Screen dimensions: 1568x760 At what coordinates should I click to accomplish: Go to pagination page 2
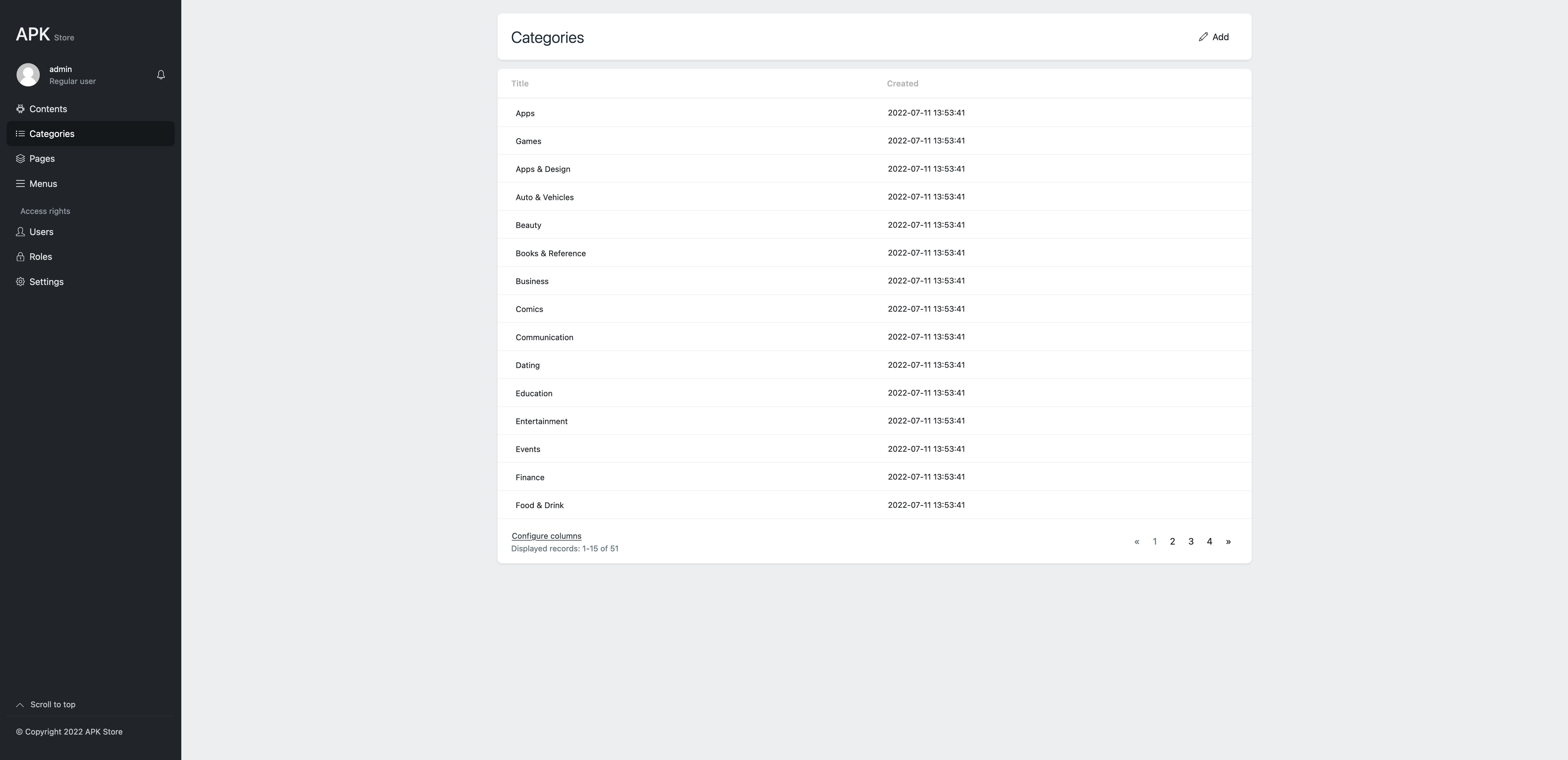(1172, 541)
